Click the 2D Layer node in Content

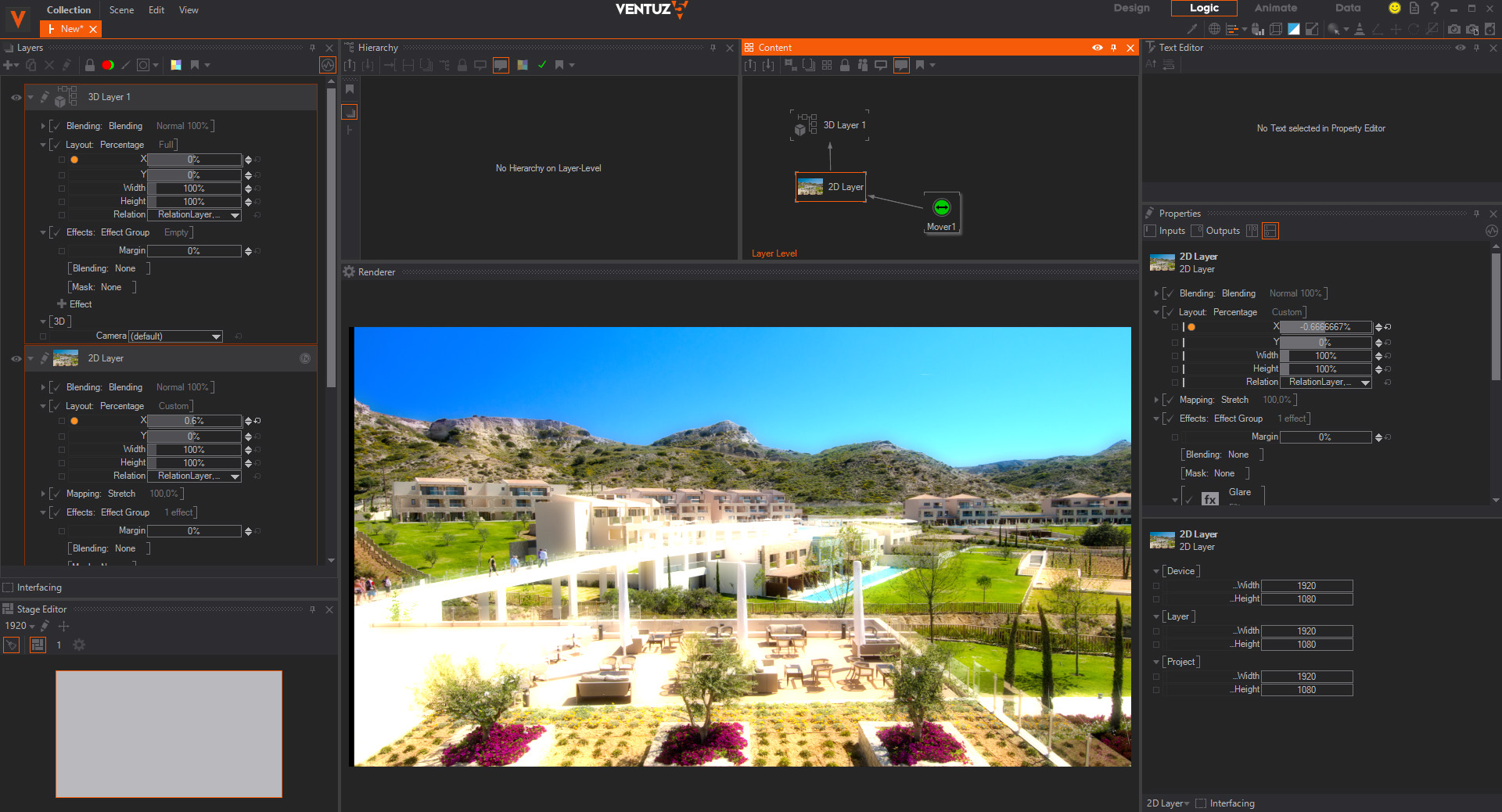831,187
